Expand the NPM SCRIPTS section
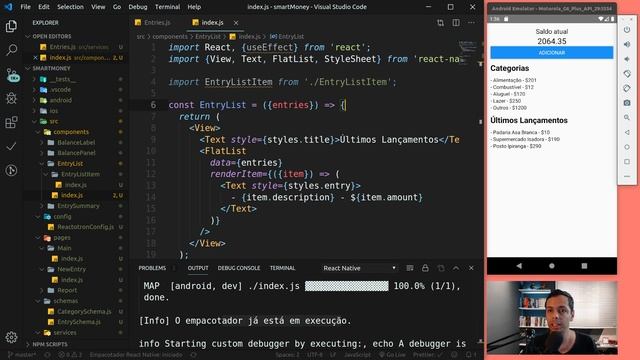Viewport: 640px width, 360px height. coord(50,344)
